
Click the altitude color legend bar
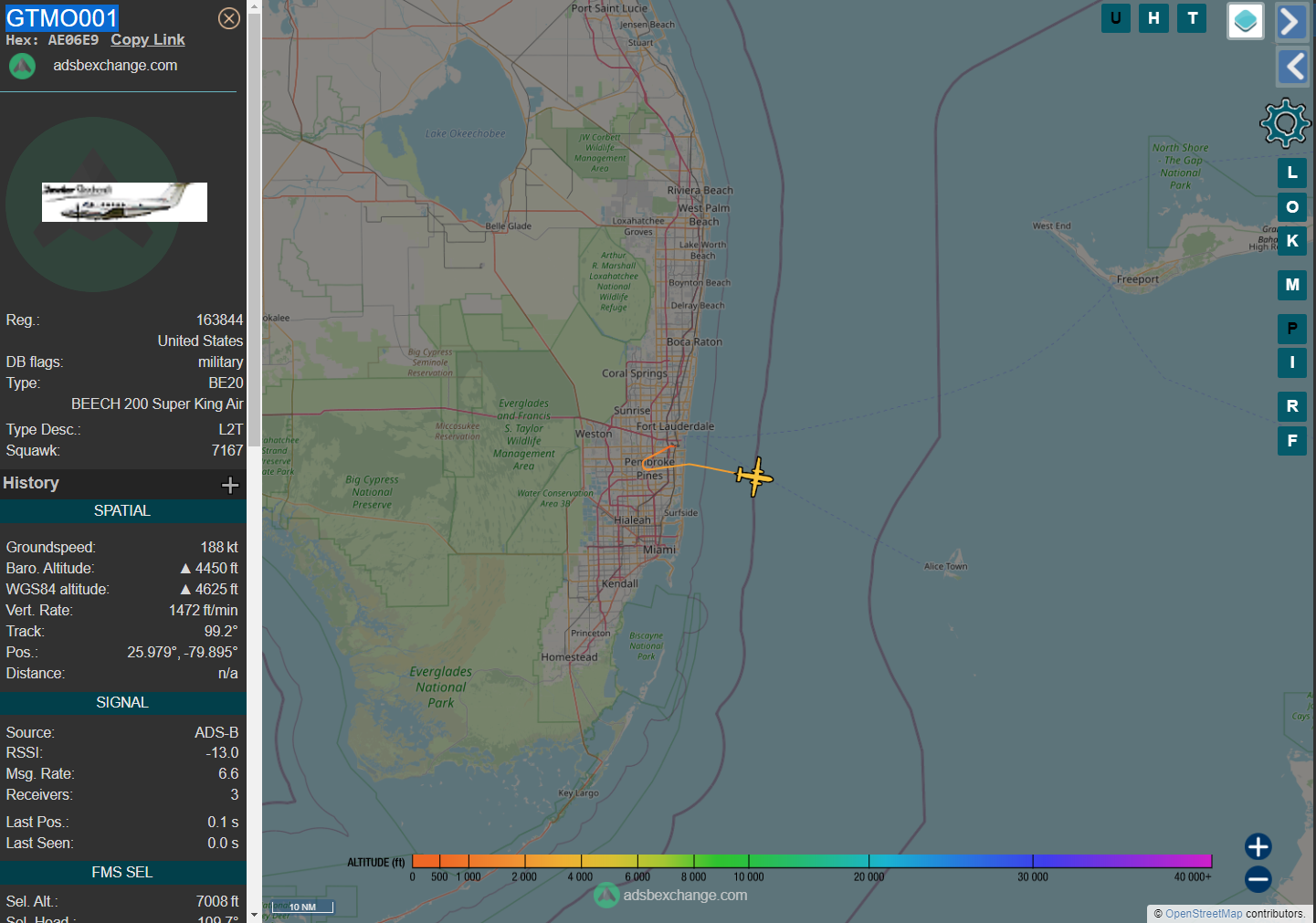(812, 861)
